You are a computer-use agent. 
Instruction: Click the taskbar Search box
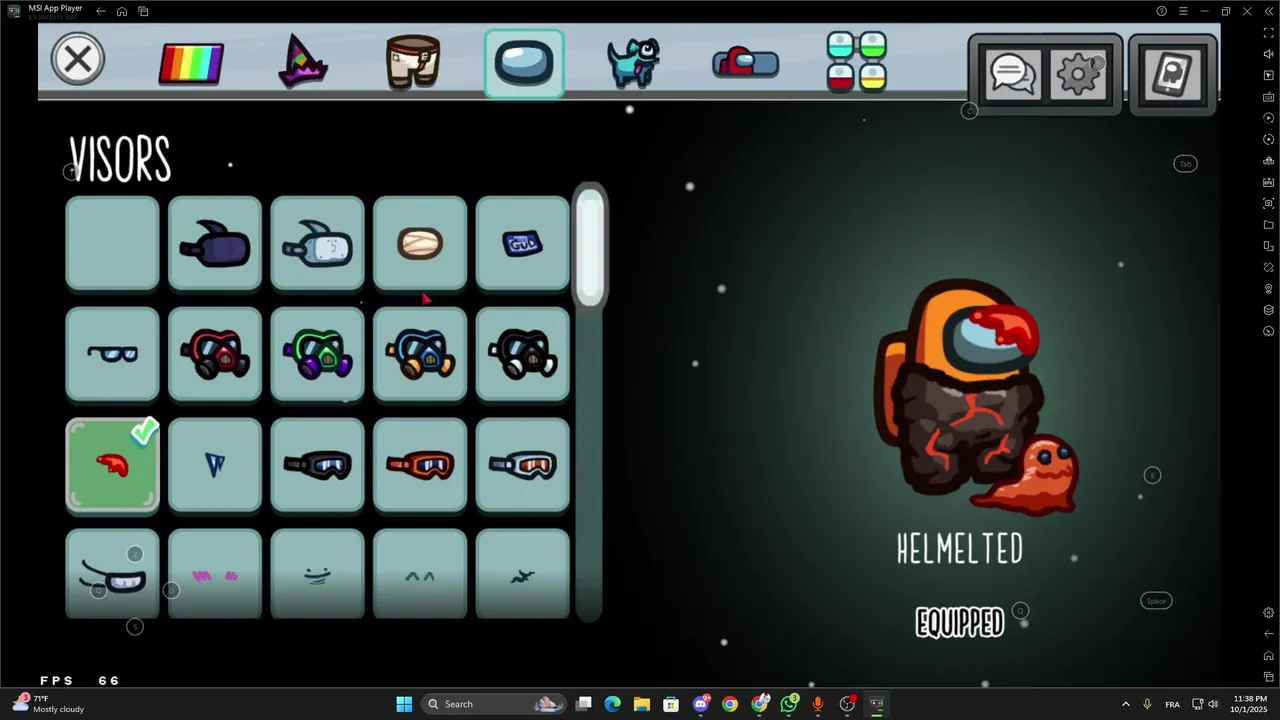(x=493, y=704)
